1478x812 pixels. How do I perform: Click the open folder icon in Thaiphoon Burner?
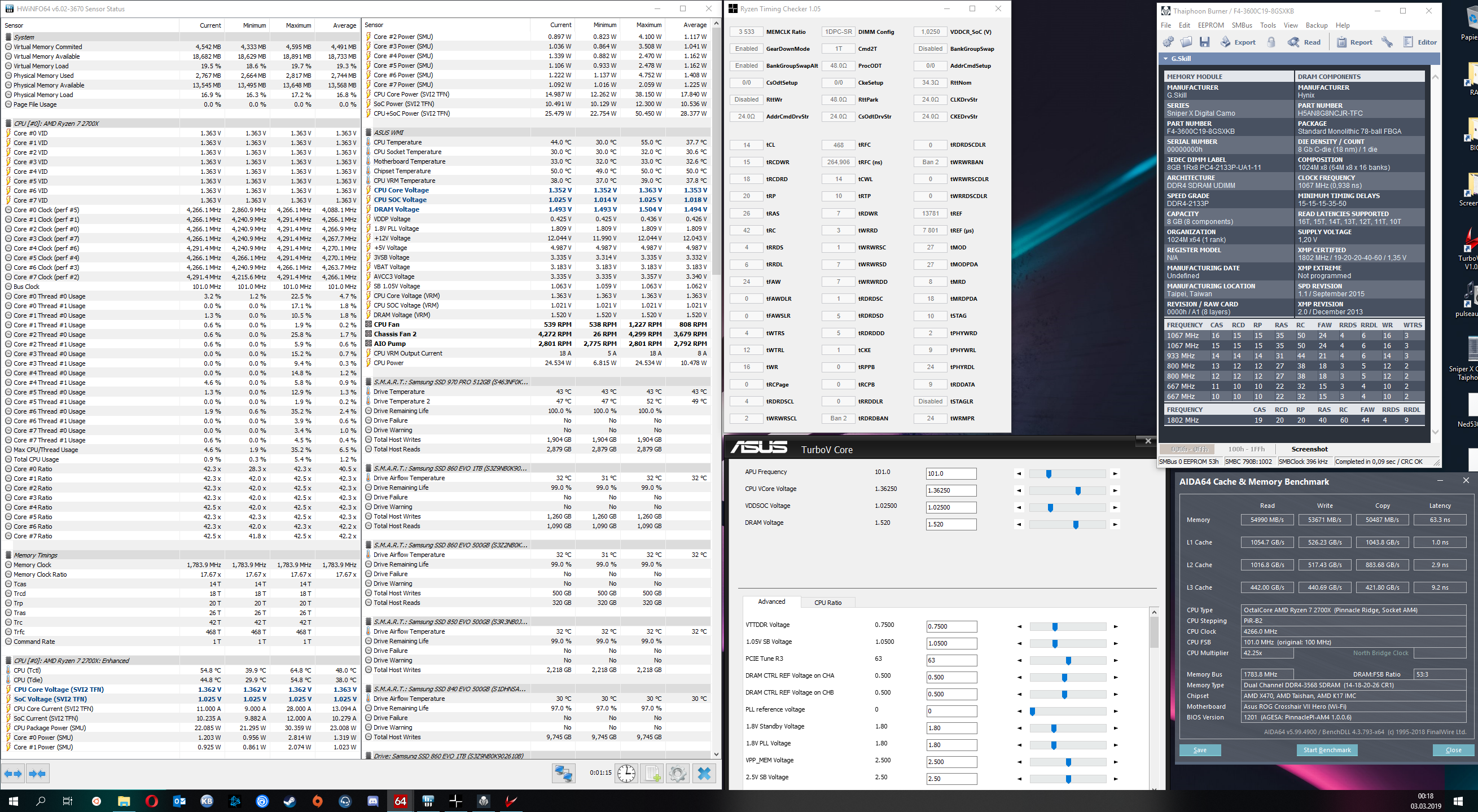[1186, 42]
